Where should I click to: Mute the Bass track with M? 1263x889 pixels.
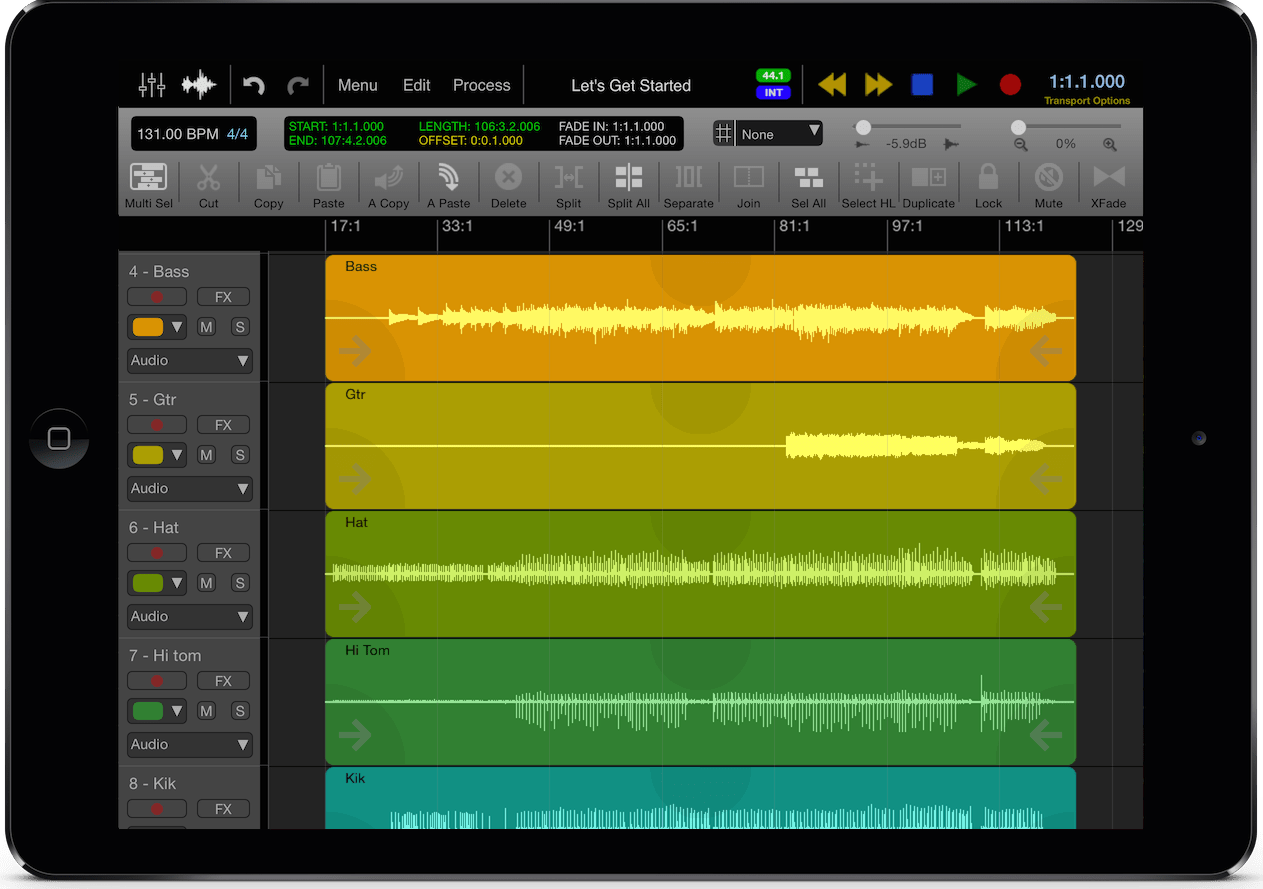click(x=206, y=327)
